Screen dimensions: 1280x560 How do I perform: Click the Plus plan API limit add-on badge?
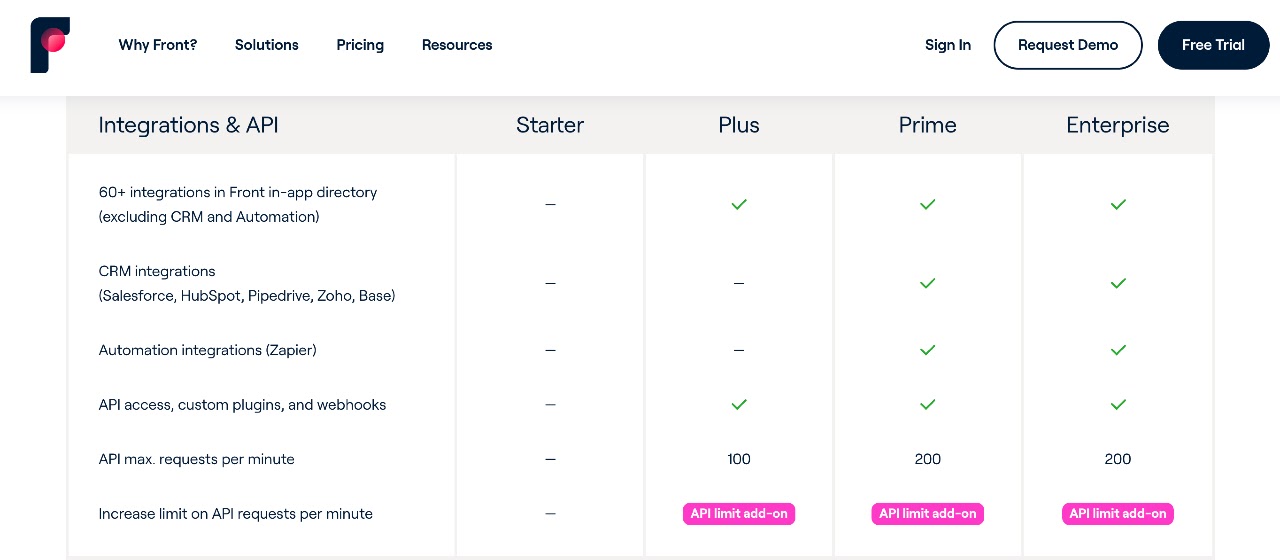click(739, 514)
